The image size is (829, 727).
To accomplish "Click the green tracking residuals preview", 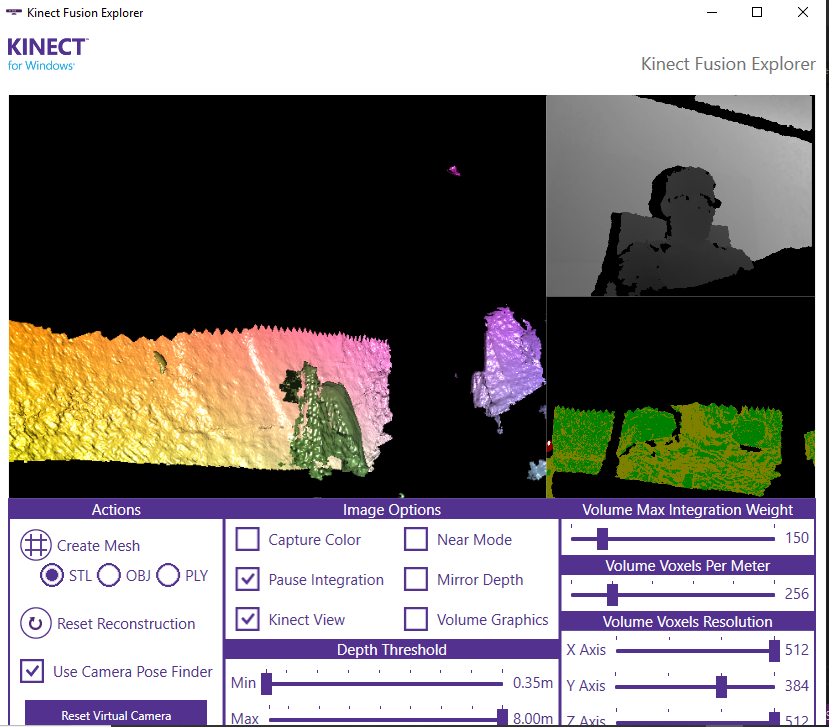I will point(680,397).
